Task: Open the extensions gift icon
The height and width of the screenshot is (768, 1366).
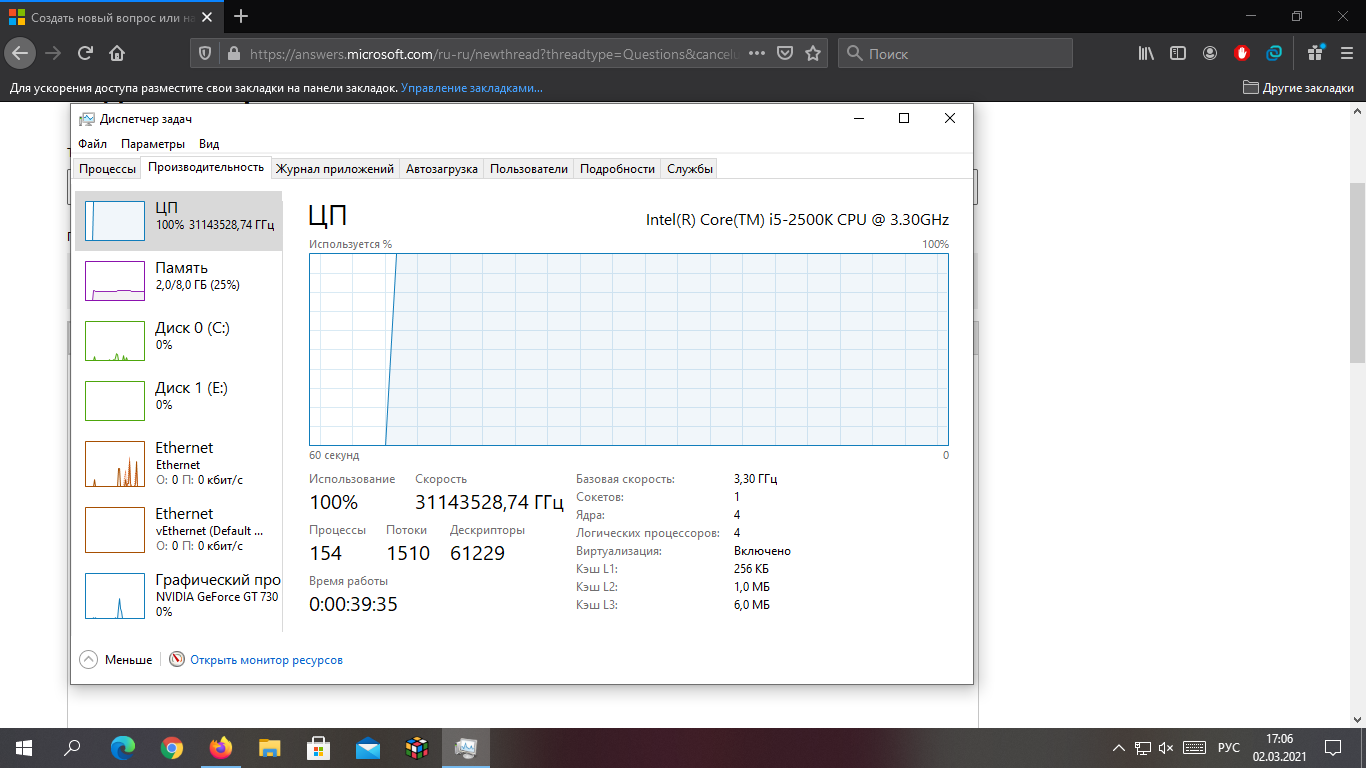Action: pos(1316,53)
